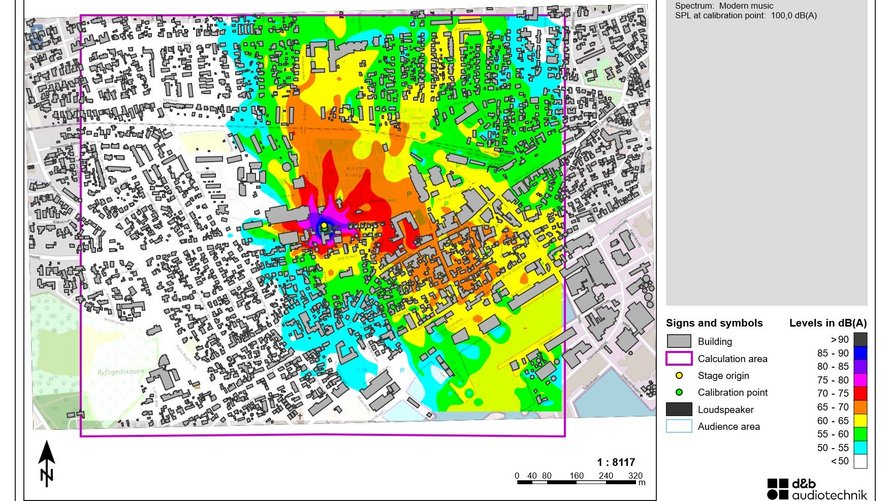
Task: Select the magenta 75 - 80 level swatch
Action: pos(860,380)
